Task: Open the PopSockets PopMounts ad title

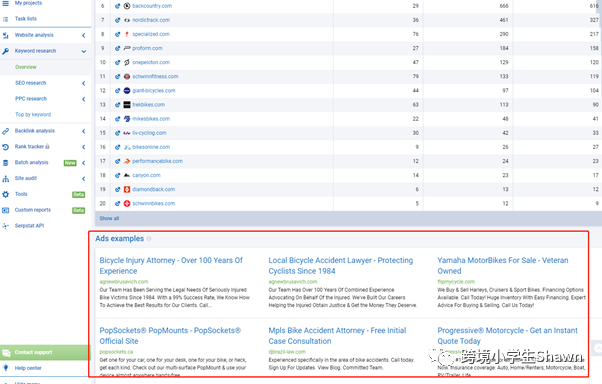Action: [x=170, y=336]
